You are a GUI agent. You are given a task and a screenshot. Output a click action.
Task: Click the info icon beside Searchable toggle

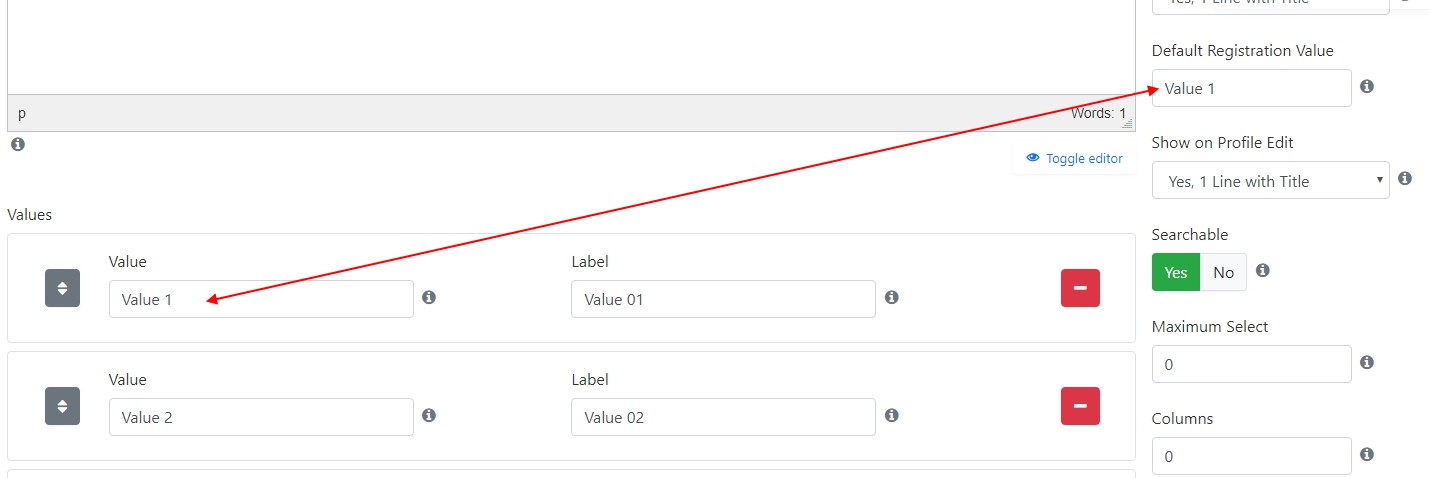(1263, 271)
